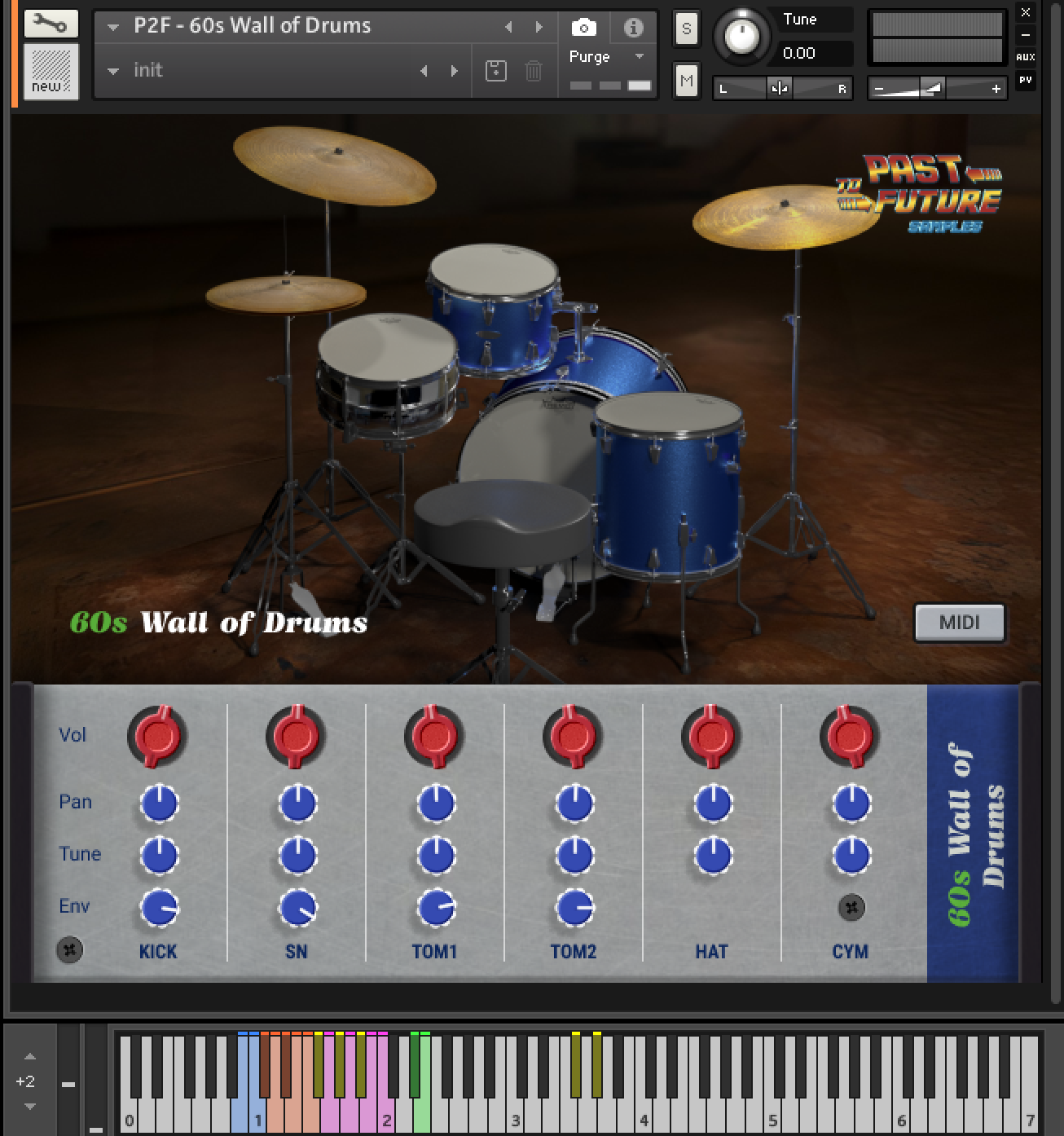Go to the next snapshot after 'init'
Screen dimensions: 1064x1136
(455, 71)
